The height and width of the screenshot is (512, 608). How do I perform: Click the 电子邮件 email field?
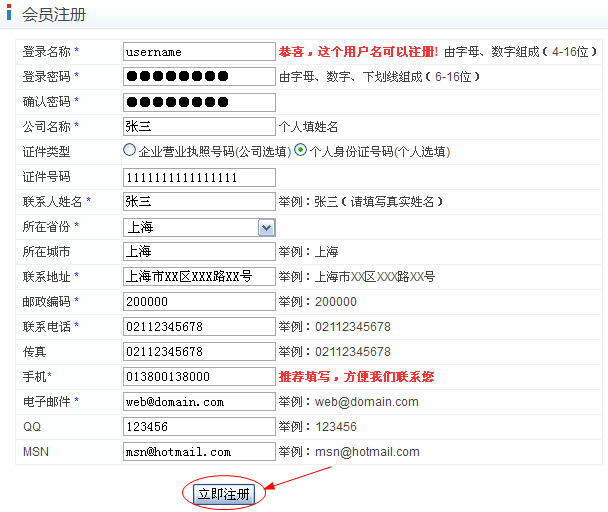[x=199, y=401]
